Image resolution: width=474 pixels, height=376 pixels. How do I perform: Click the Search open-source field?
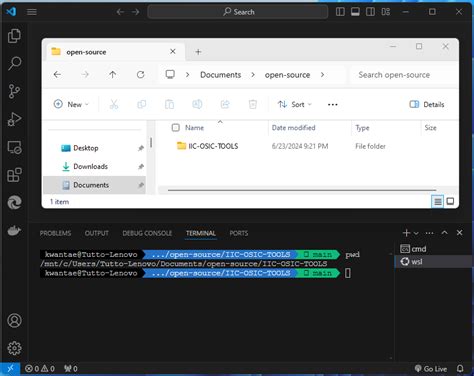pyautogui.click(x=404, y=75)
